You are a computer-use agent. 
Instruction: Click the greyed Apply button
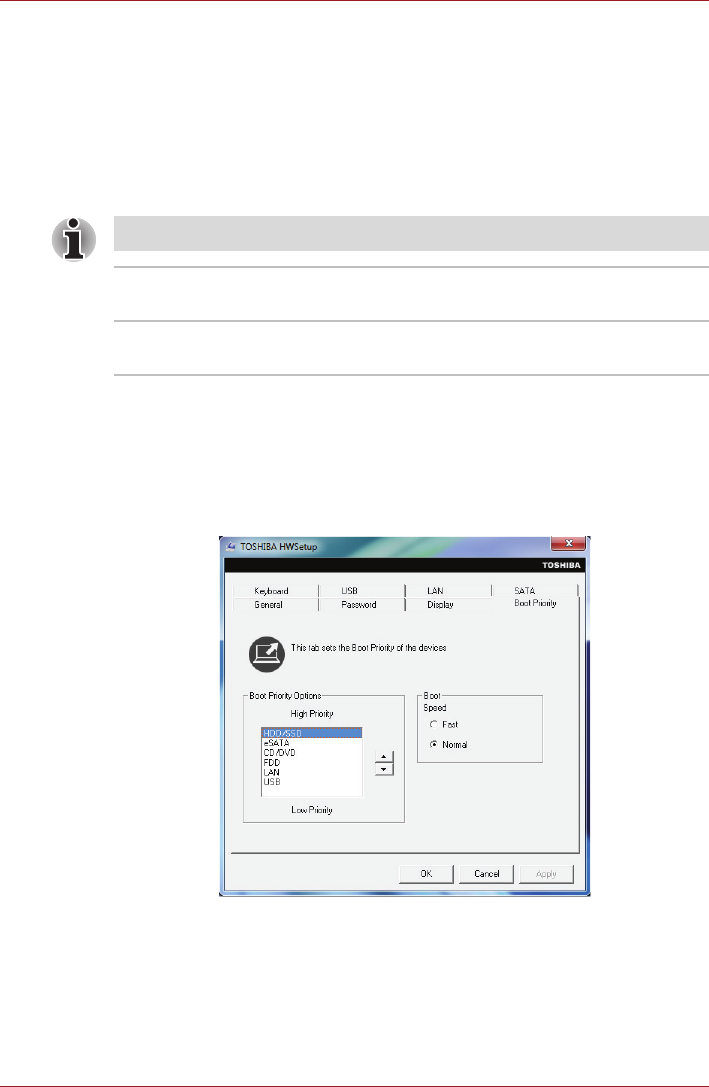546,873
